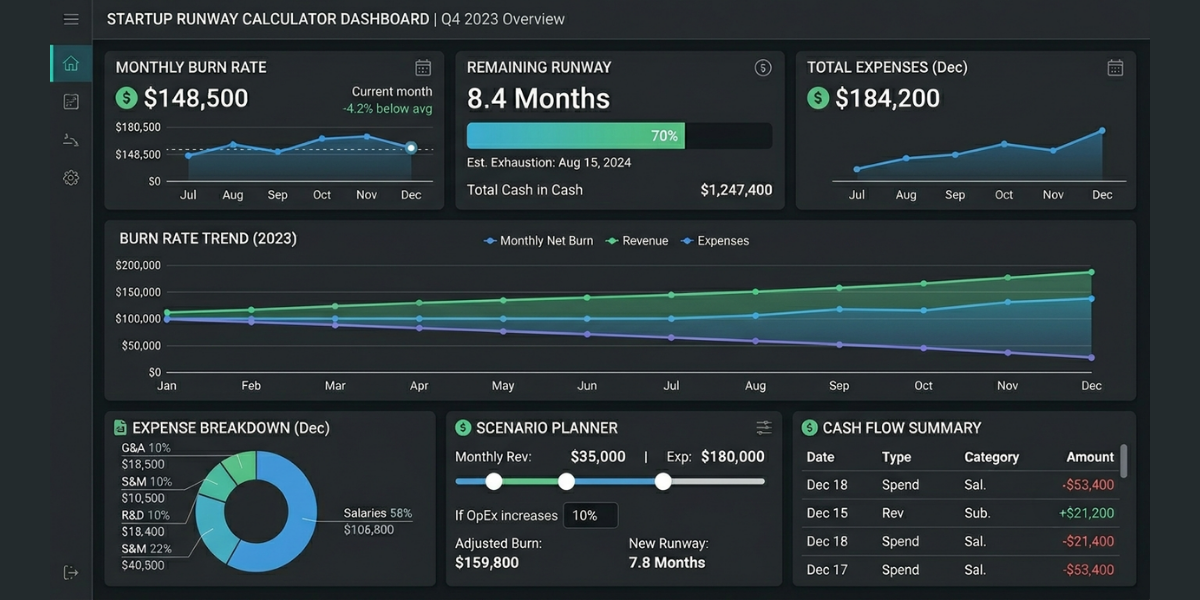Click the Expense Breakdown document icon
The image size is (1200, 600).
(121, 428)
